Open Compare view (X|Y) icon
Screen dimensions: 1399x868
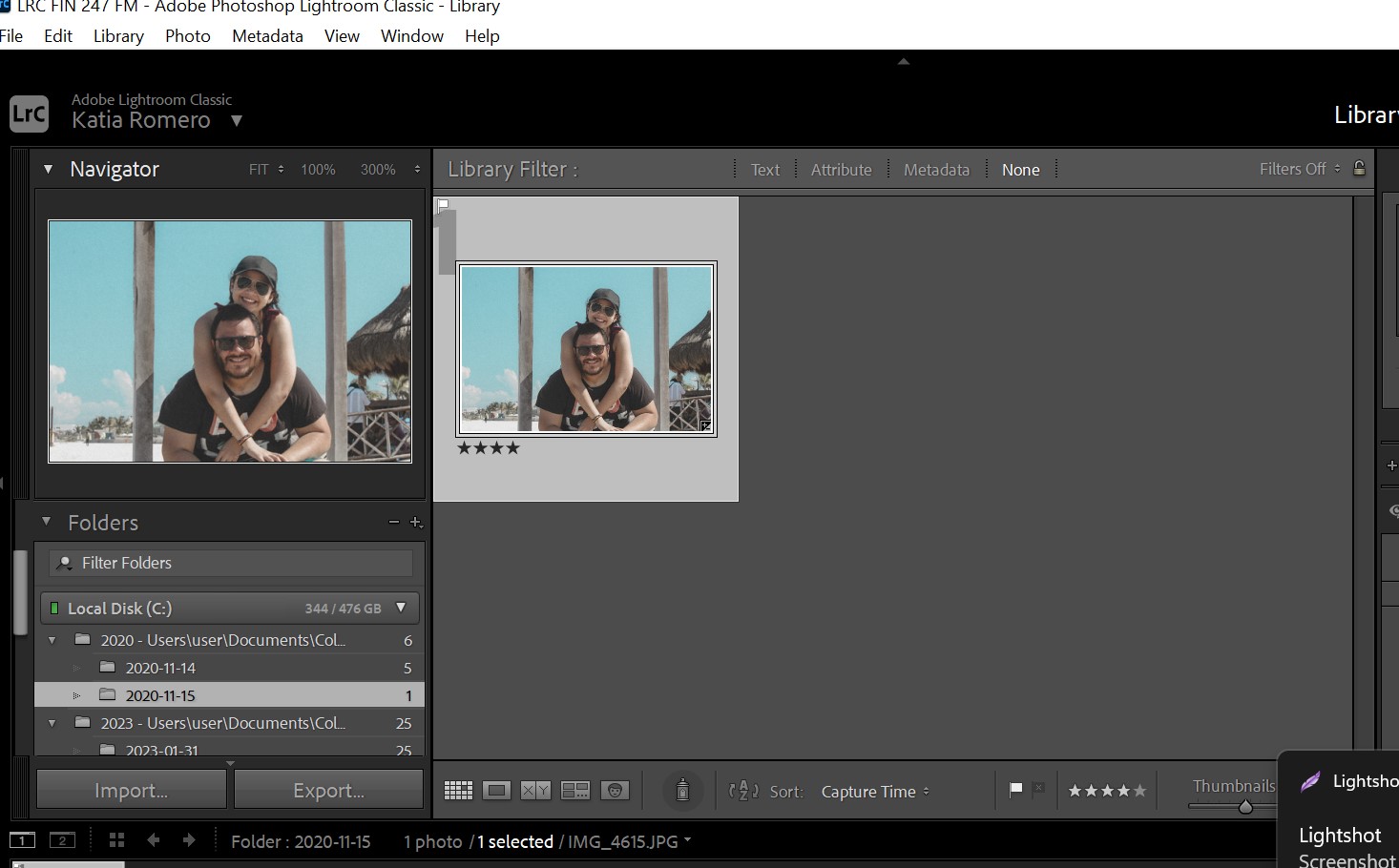pos(535,791)
